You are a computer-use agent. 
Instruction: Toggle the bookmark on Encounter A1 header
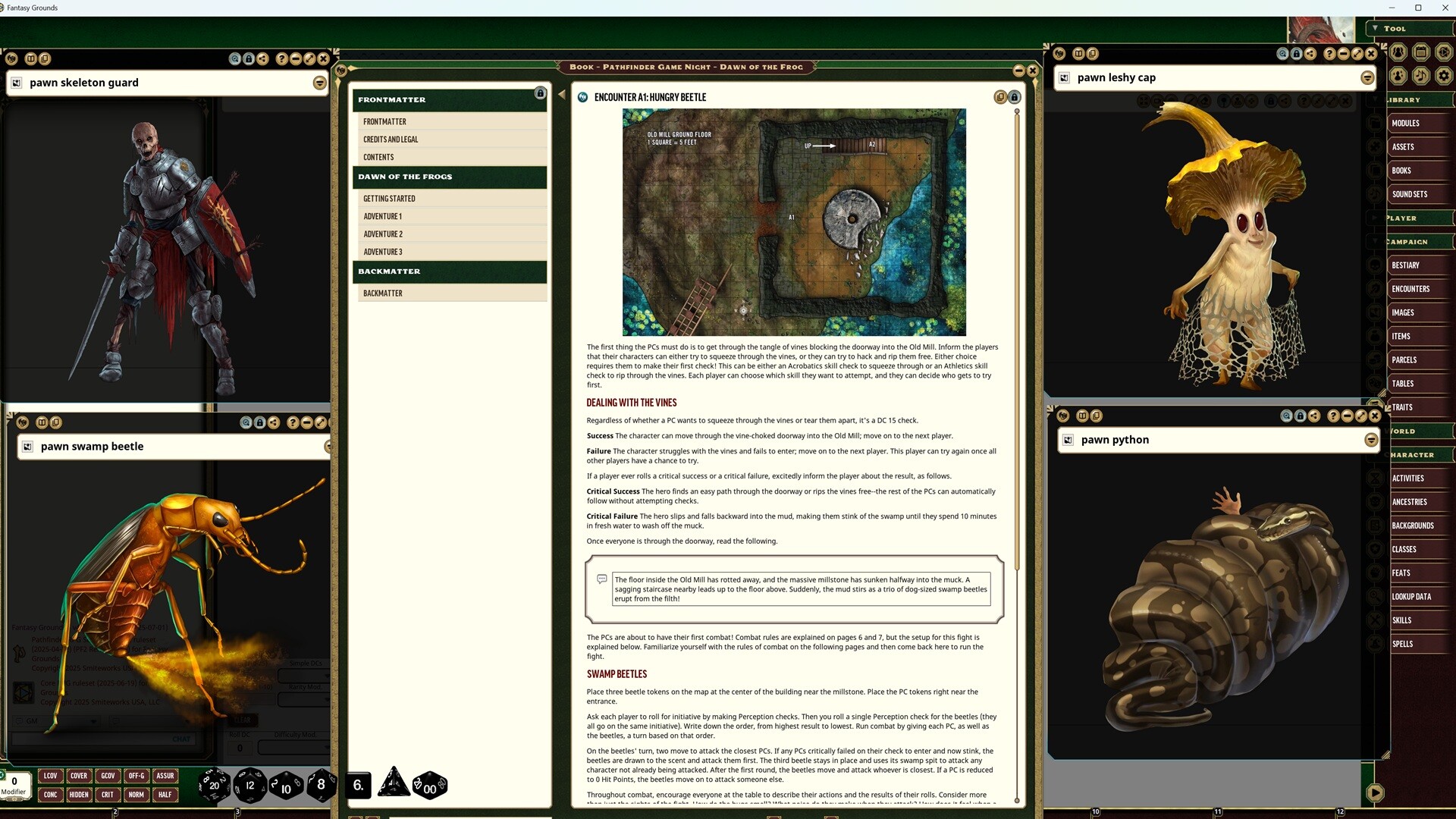tap(1000, 97)
